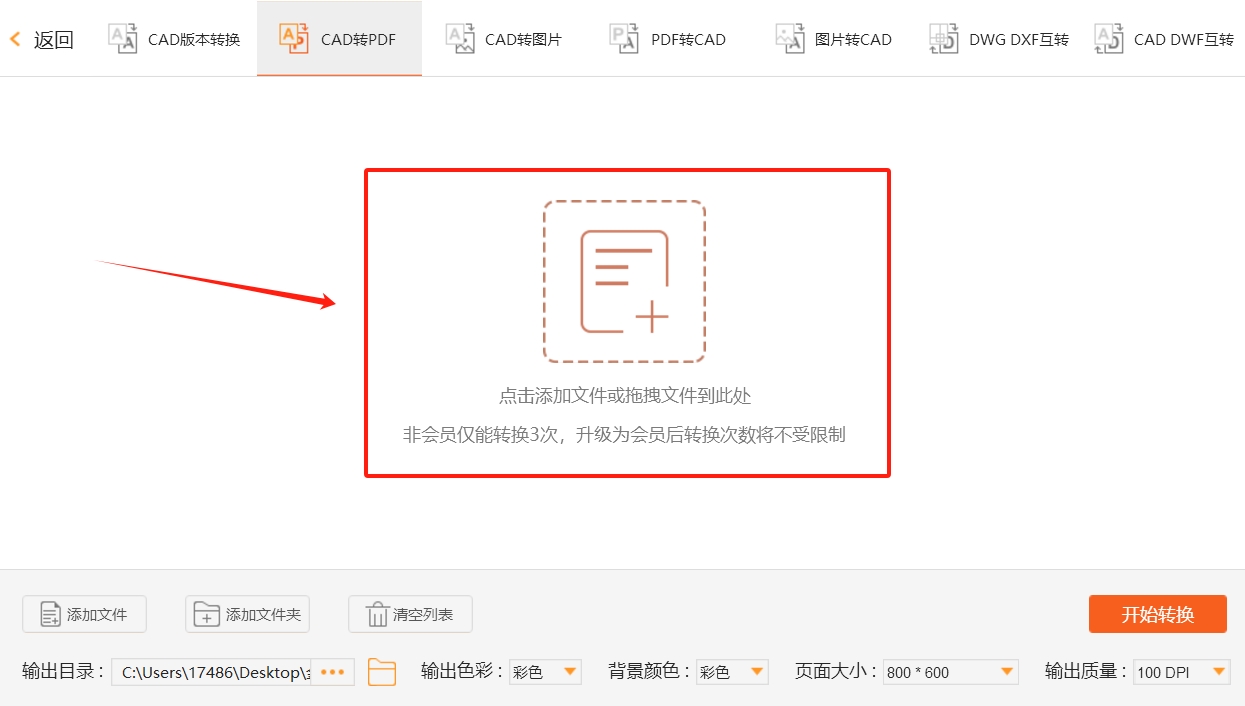The height and width of the screenshot is (706, 1245).
Task: Switch to the CAD转图片 tab
Action: click(x=504, y=39)
